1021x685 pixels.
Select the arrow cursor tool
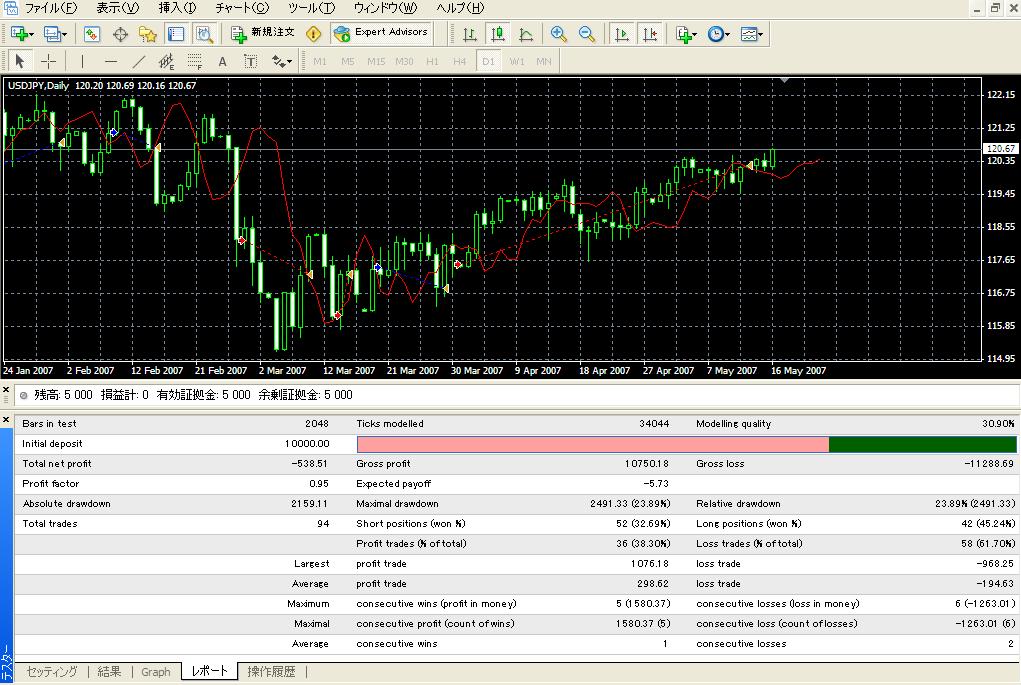20,61
